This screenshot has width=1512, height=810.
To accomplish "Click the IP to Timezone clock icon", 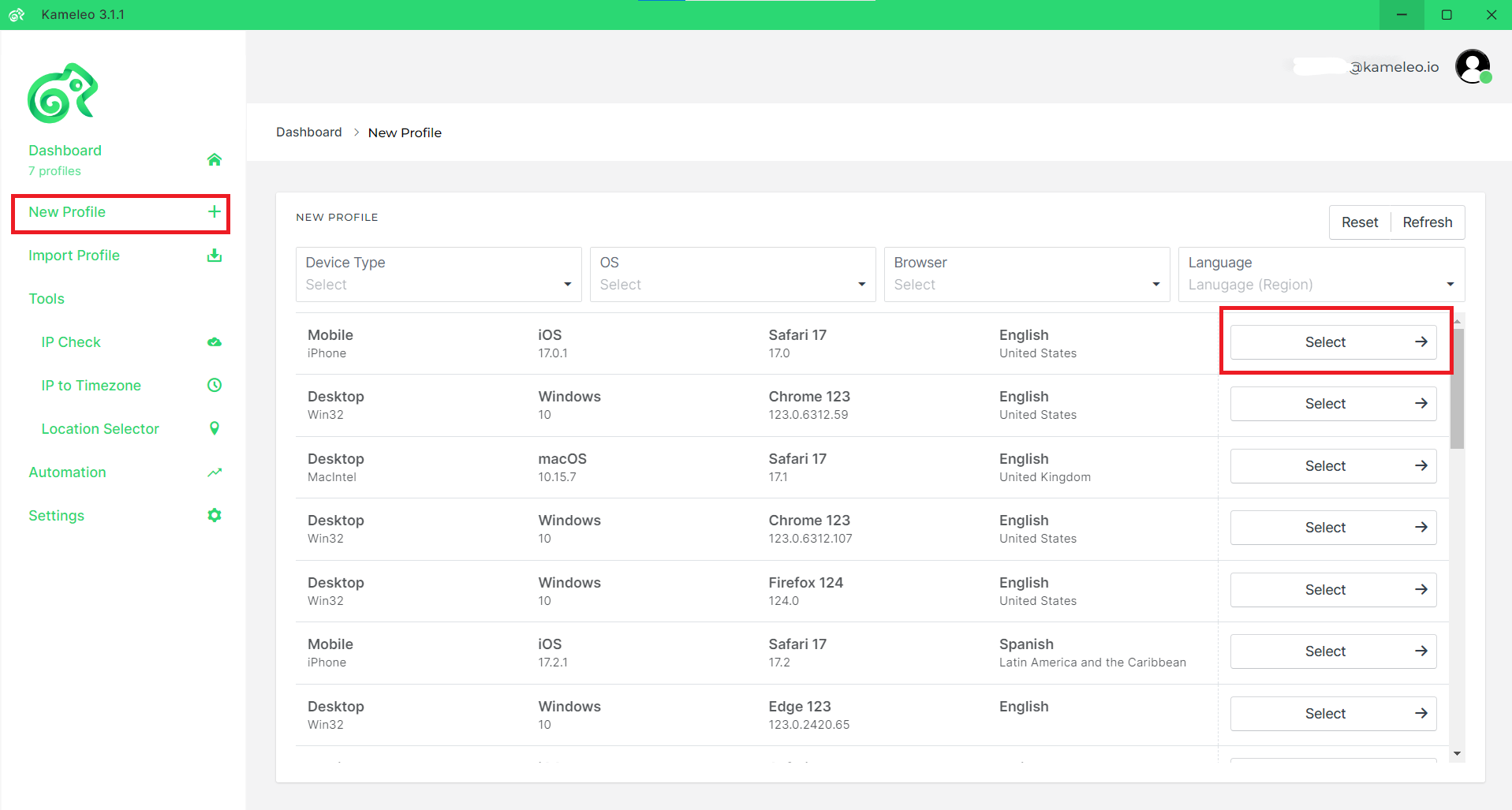I will click(x=214, y=385).
